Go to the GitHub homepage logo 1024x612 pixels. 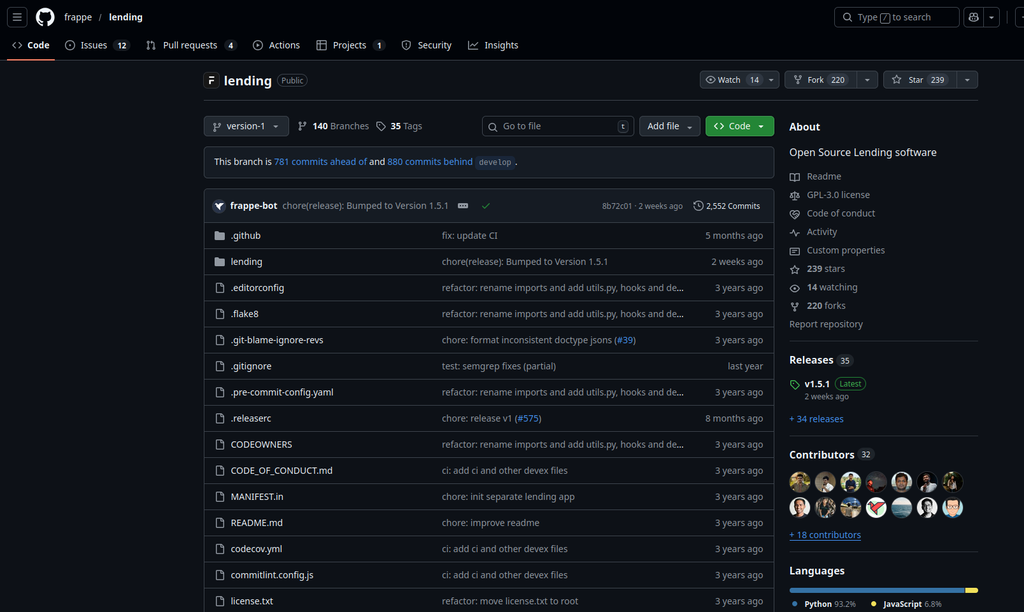(x=45, y=17)
